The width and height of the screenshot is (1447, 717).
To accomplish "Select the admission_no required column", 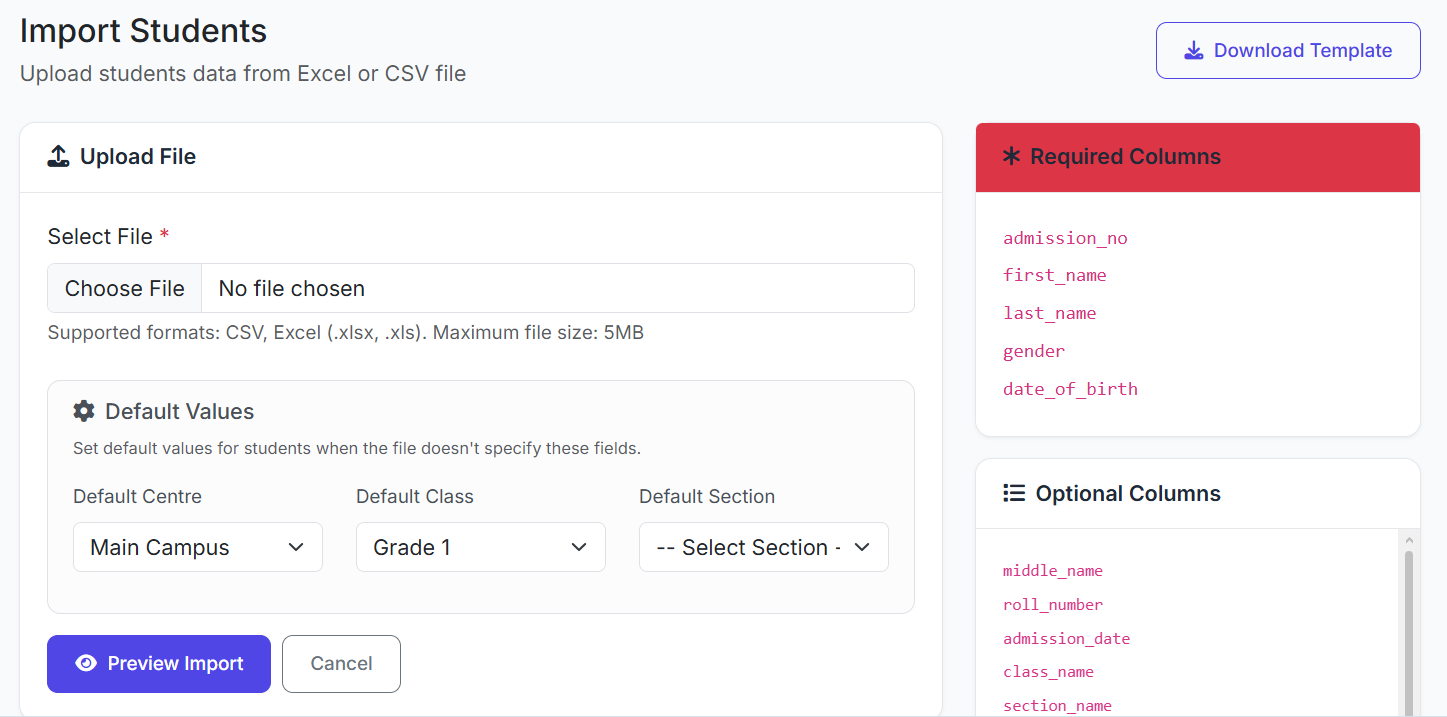I will coord(1065,238).
